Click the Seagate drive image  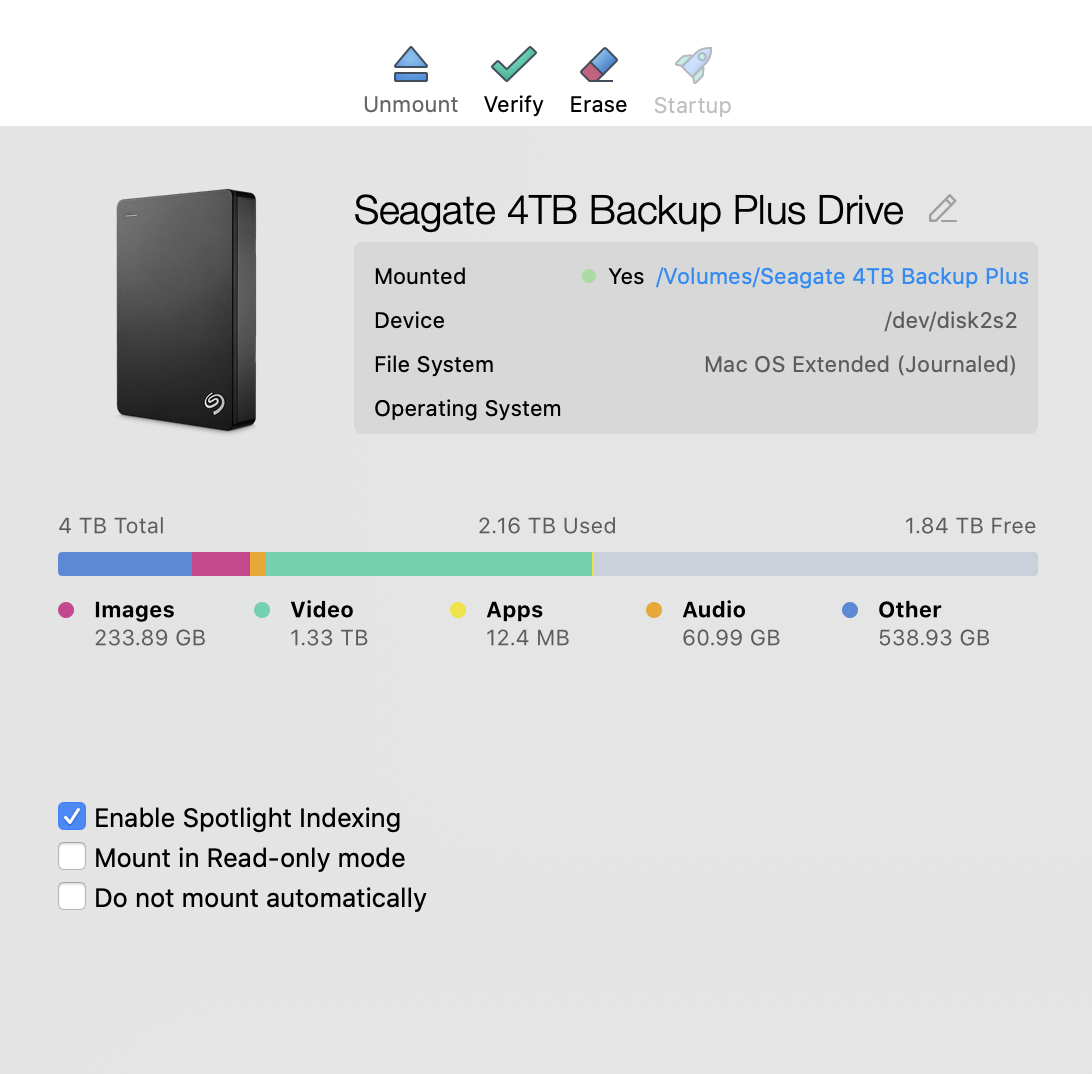(187, 309)
